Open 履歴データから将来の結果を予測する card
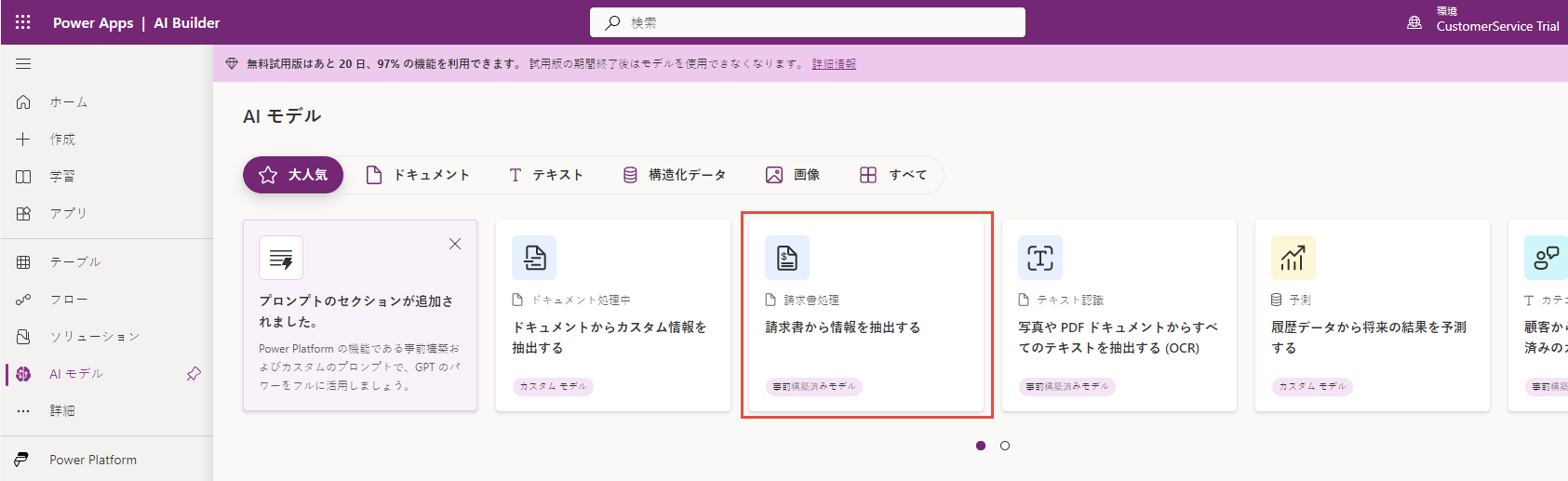Viewport: 1568px width, 481px height. point(1373,315)
